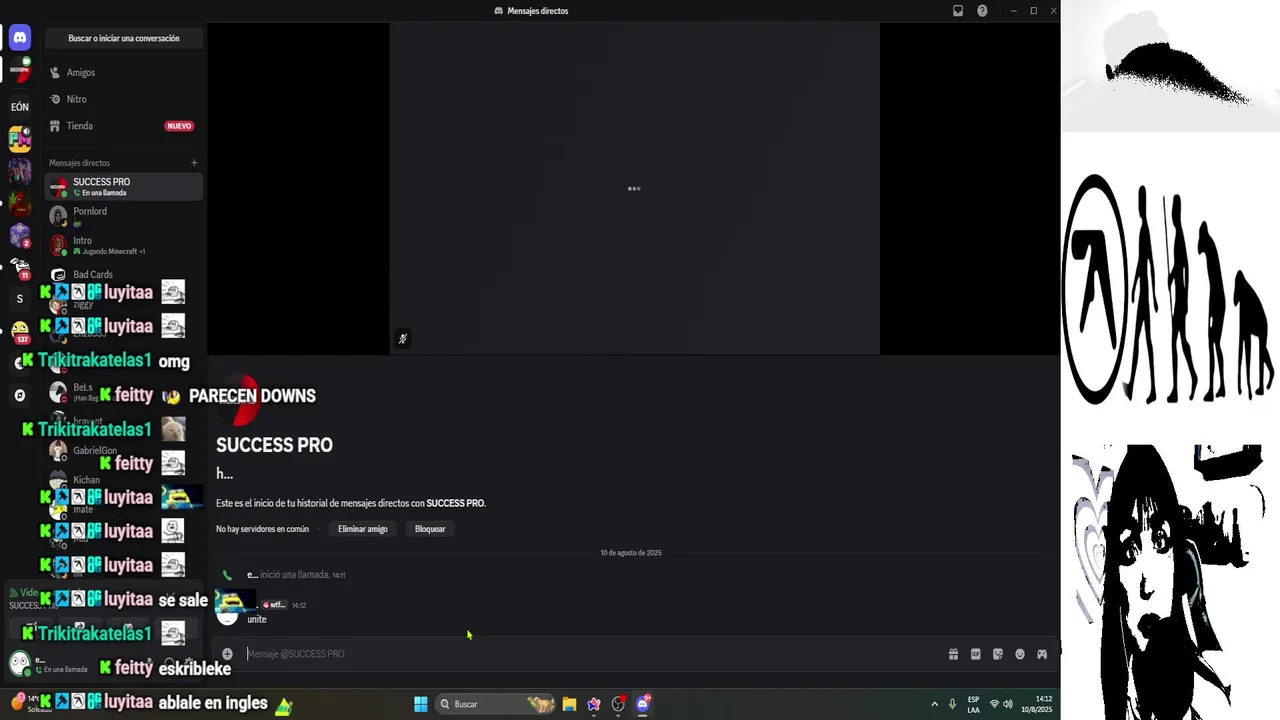Open the Nitro page
The height and width of the screenshot is (720, 1280).
pyautogui.click(x=124, y=99)
